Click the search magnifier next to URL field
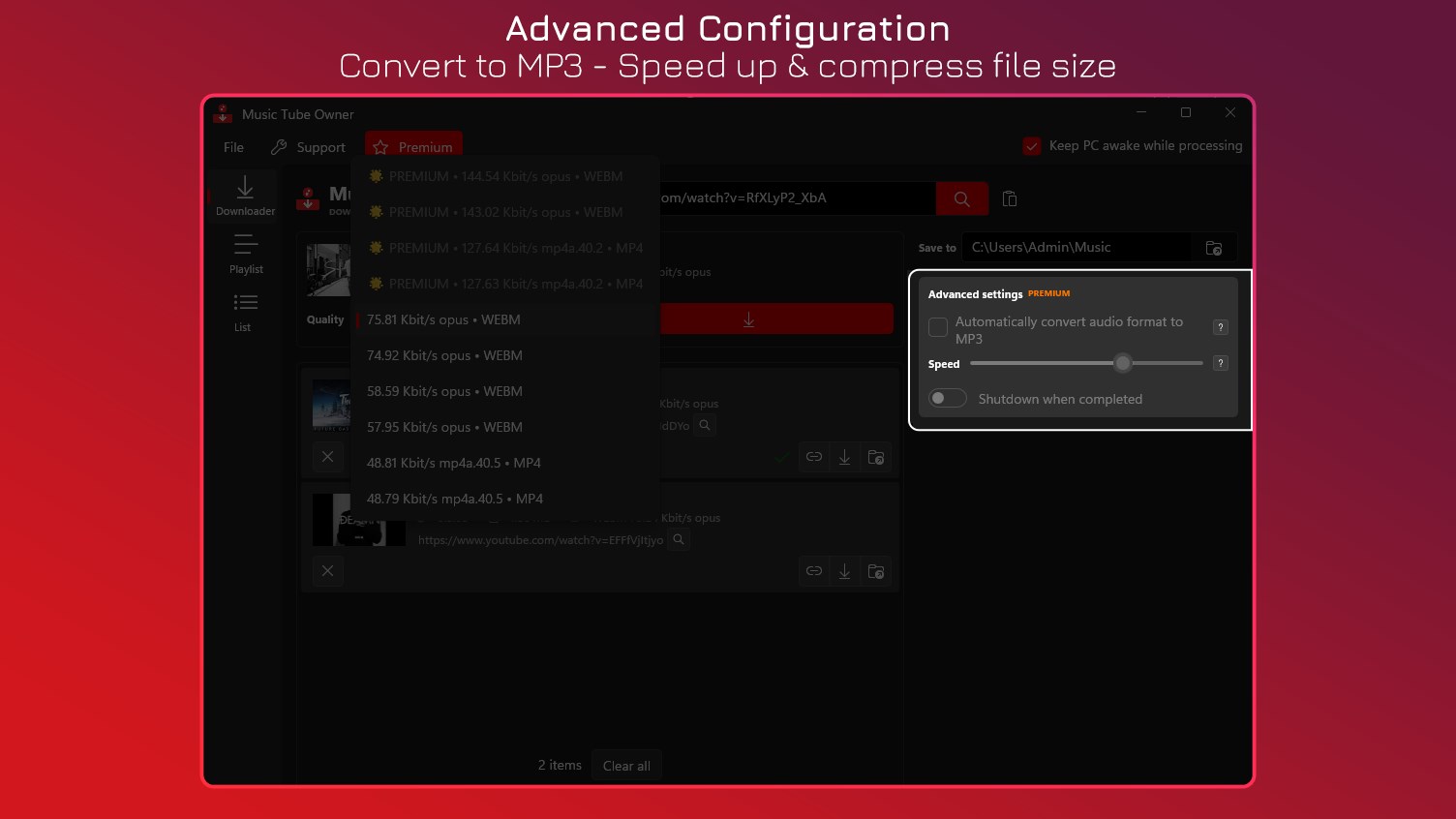Screen dimensions: 1456x819 point(961,197)
